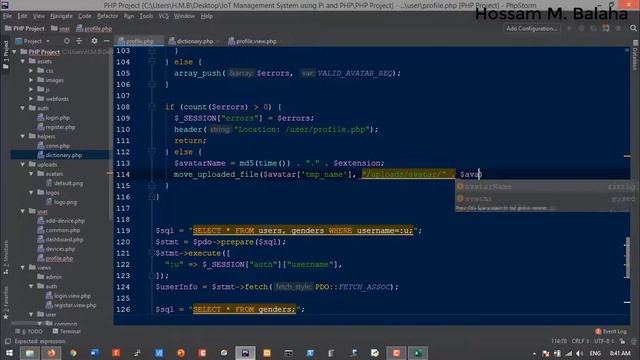Click PHP Project breadcrumb in navigation bar
The height and width of the screenshot is (360, 640).
[x=24, y=29]
